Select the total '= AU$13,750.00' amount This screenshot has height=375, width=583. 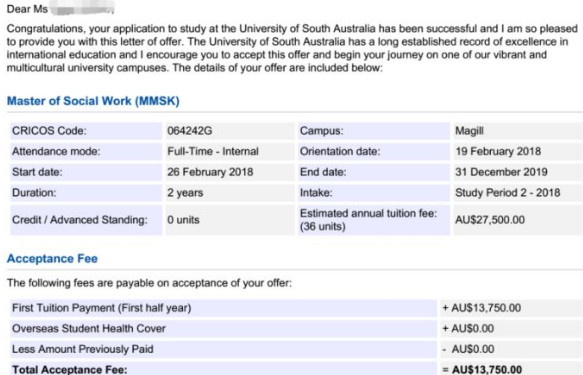482,370
